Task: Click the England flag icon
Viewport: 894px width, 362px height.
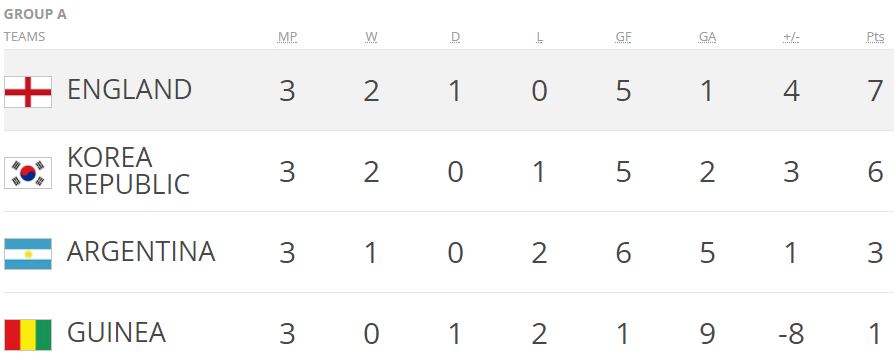Action: pos(28,92)
